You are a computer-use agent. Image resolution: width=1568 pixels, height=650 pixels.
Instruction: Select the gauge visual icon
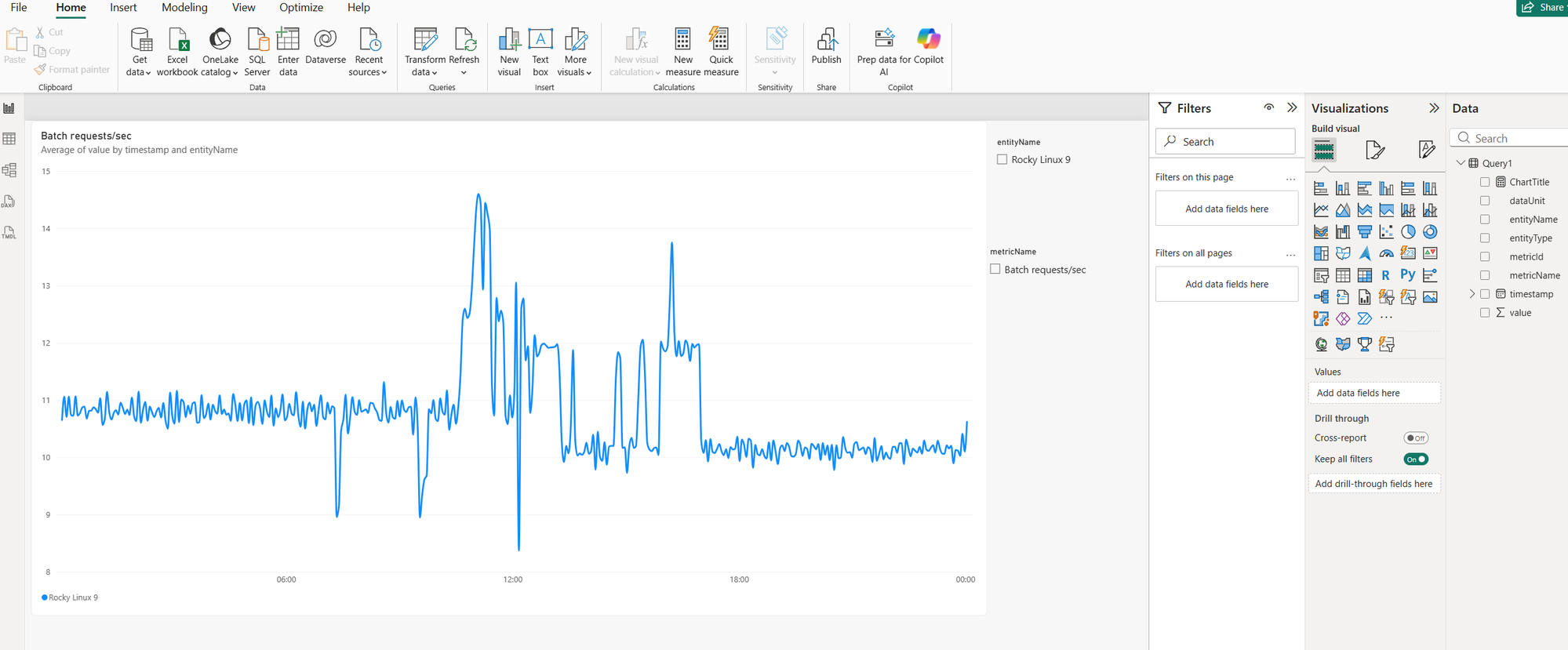click(1386, 253)
